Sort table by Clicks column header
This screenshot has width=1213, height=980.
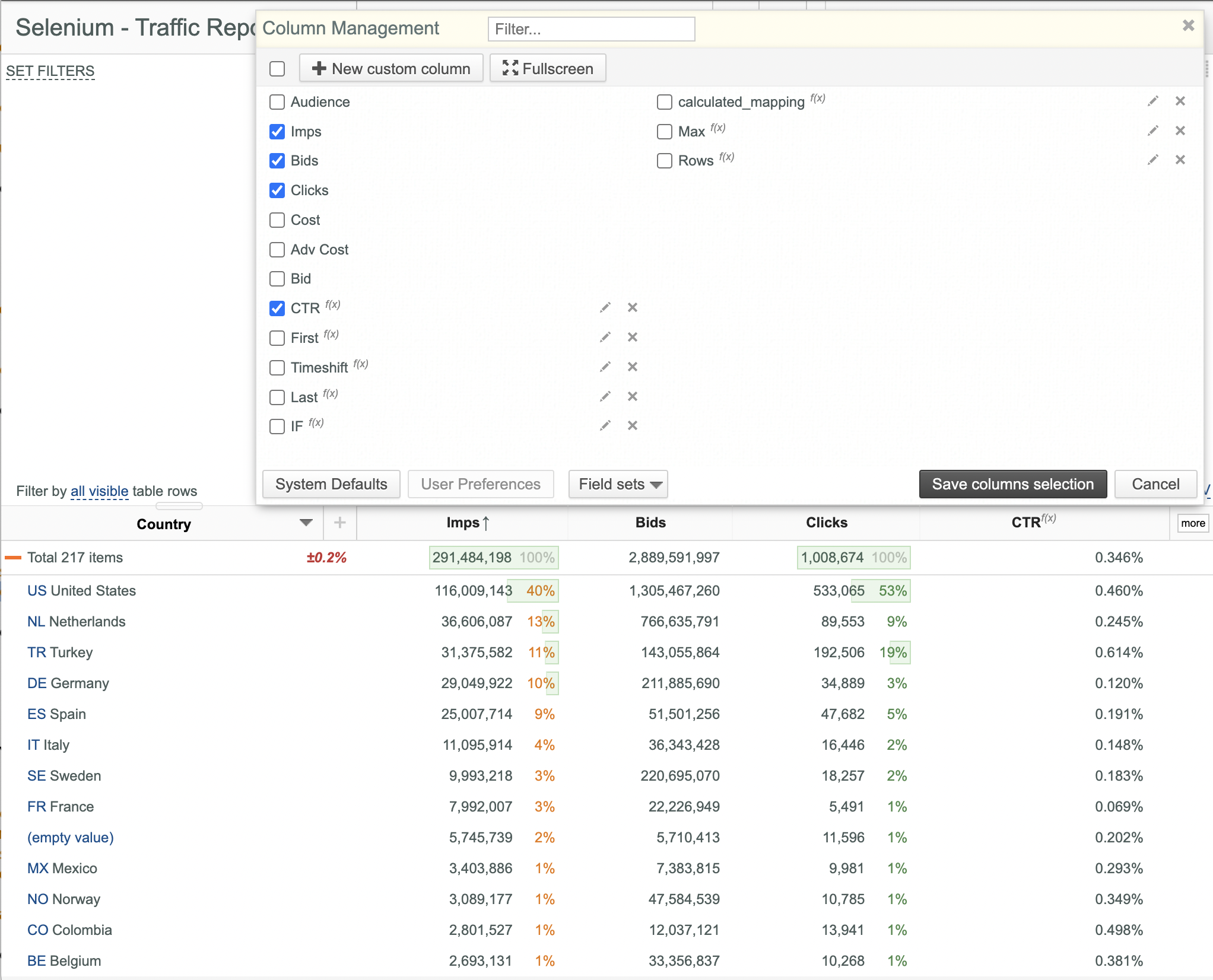827,523
